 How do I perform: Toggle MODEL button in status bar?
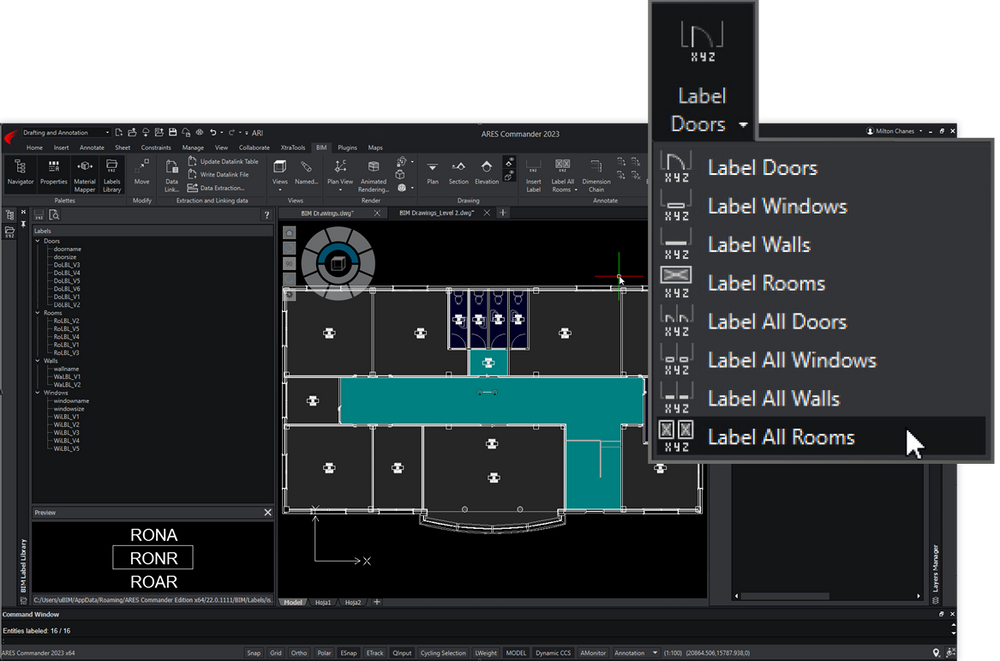(516, 653)
